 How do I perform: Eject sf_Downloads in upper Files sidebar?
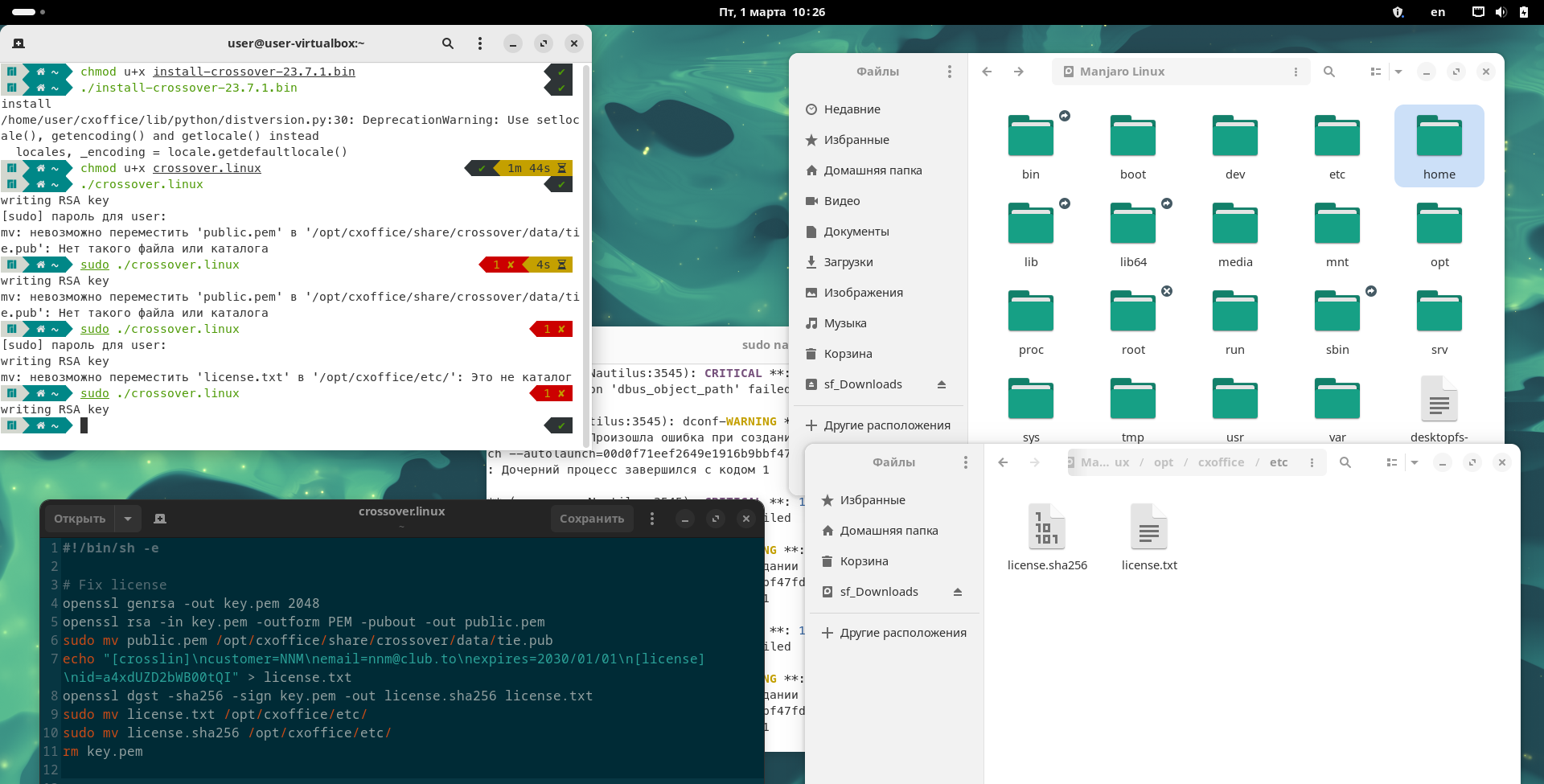(942, 384)
